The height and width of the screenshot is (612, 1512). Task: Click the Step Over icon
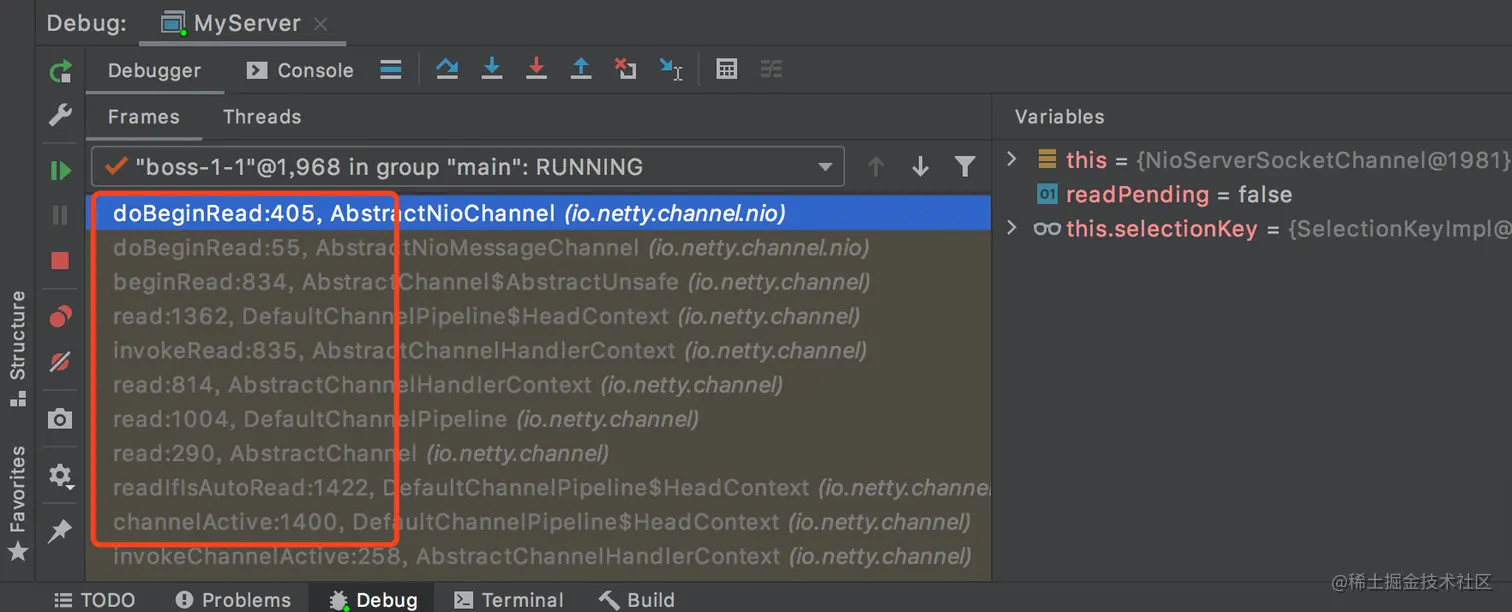coord(447,69)
